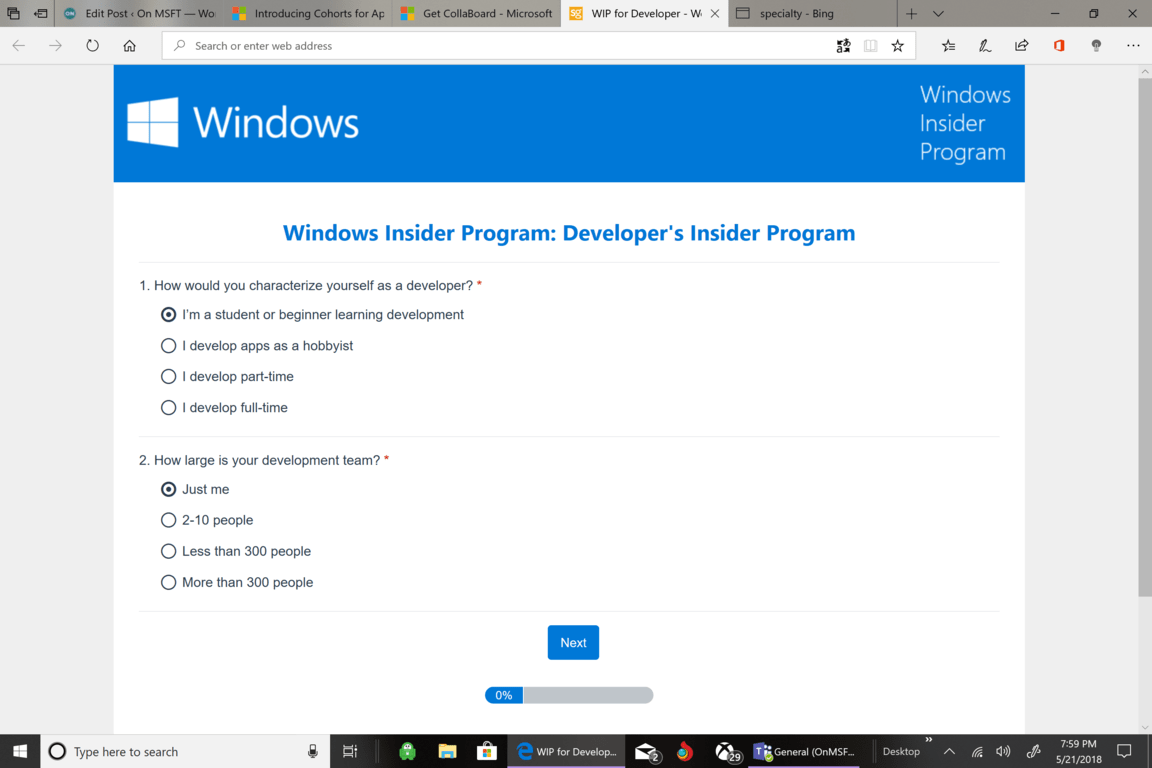1152x768 pixels.
Task: Click the clock showing 7:59 PM
Action: click(x=1079, y=751)
